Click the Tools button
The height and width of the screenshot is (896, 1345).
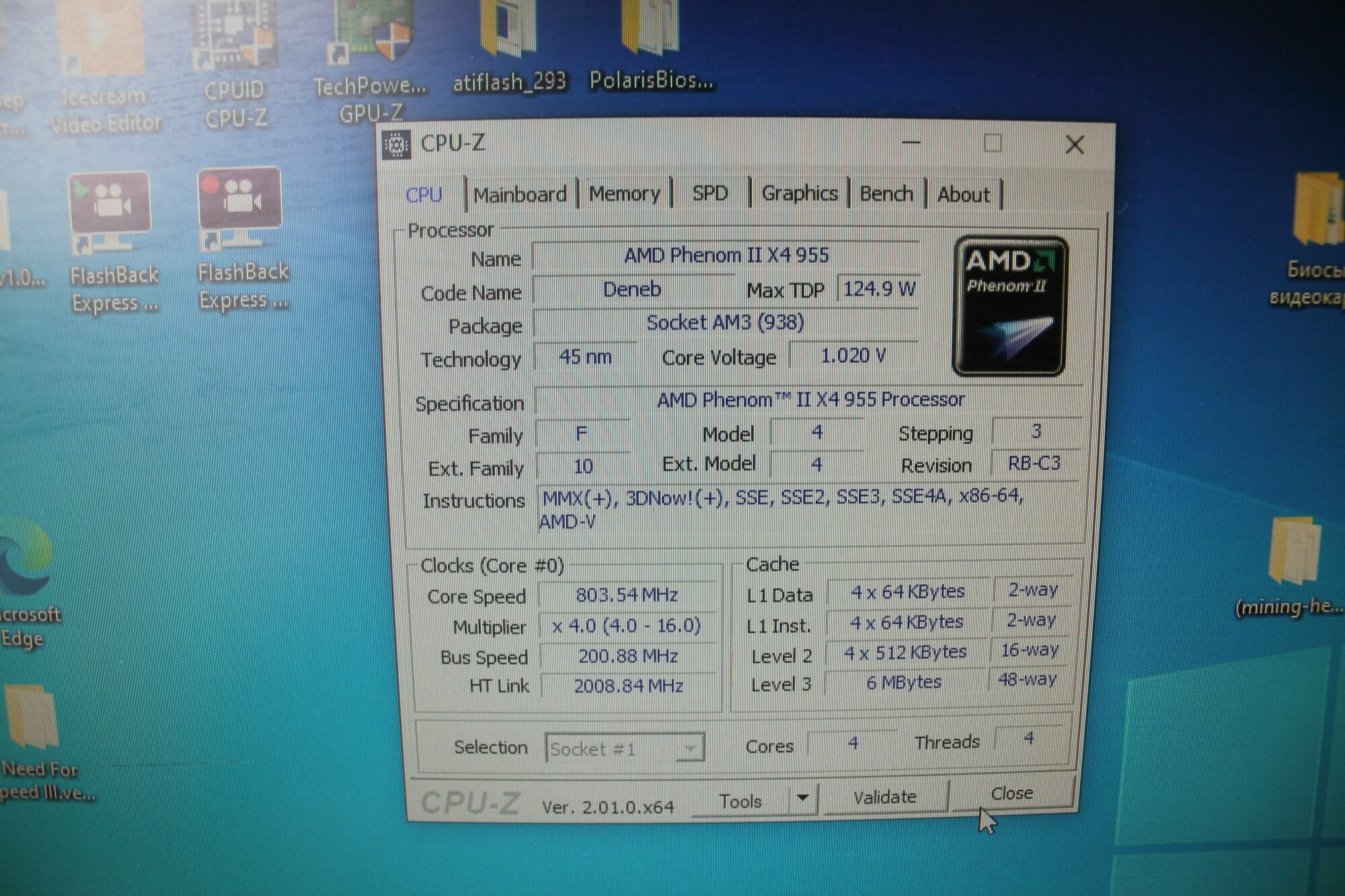pos(740,801)
